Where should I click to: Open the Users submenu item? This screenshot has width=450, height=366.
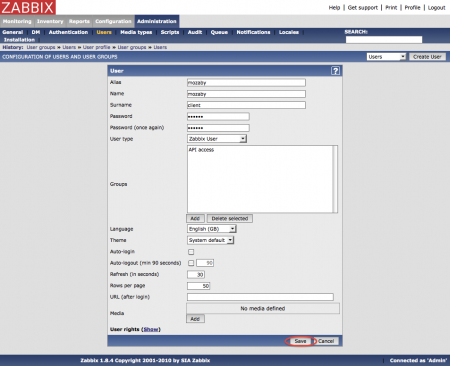coord(104,32)
